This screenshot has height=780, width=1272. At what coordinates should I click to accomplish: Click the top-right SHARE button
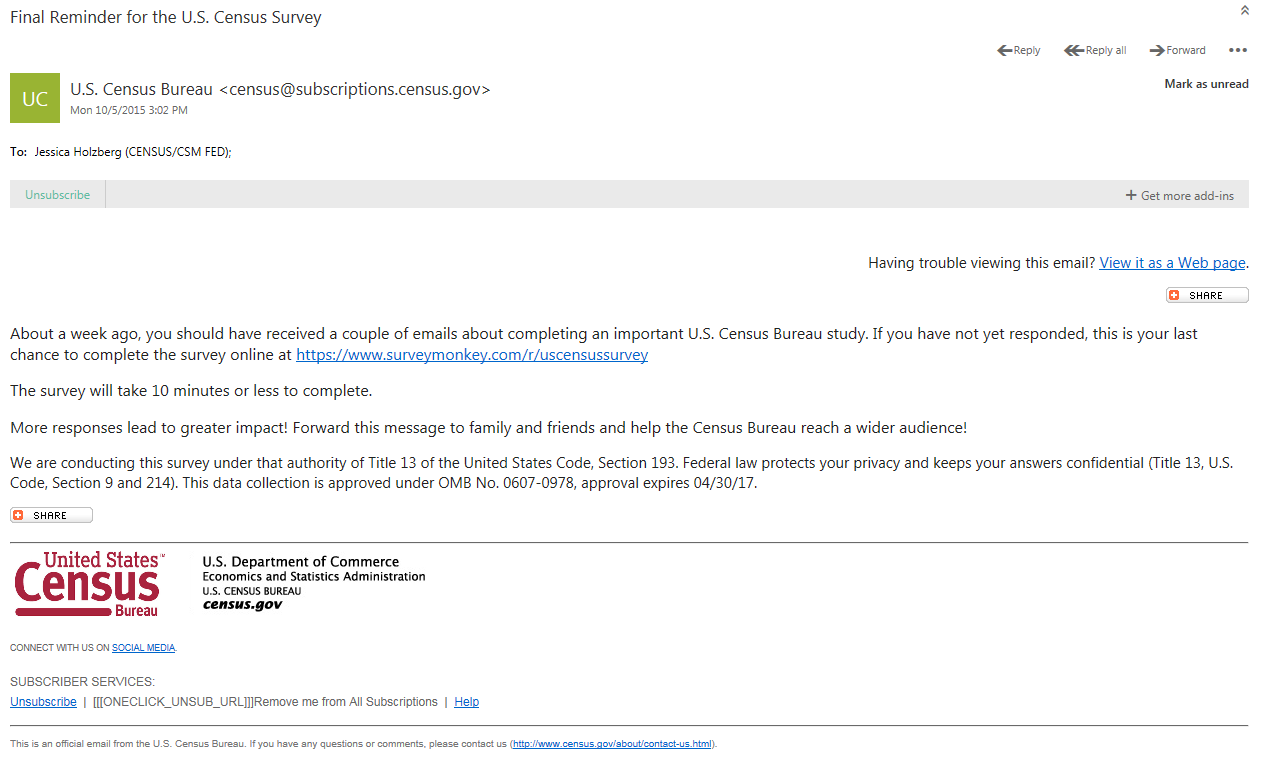coord(1207,295)
